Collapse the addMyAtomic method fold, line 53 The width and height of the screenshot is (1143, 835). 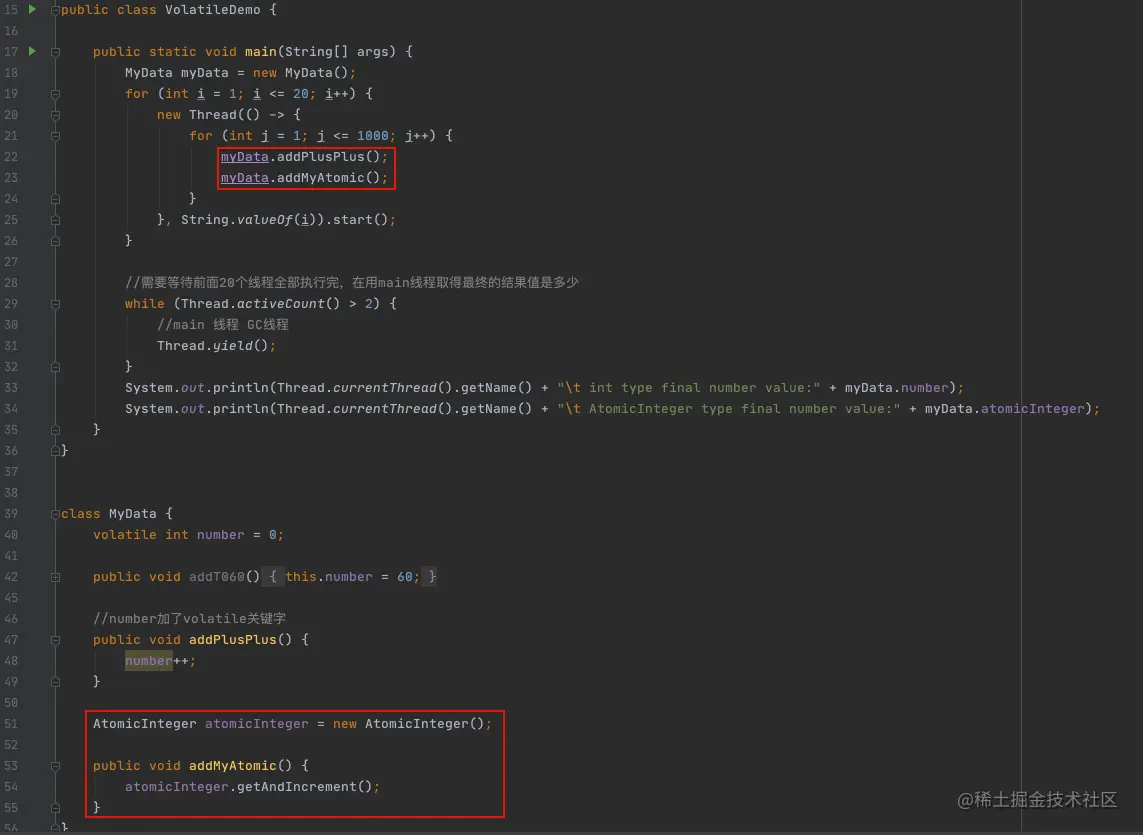pyautogui.click(x=55, y=766)
